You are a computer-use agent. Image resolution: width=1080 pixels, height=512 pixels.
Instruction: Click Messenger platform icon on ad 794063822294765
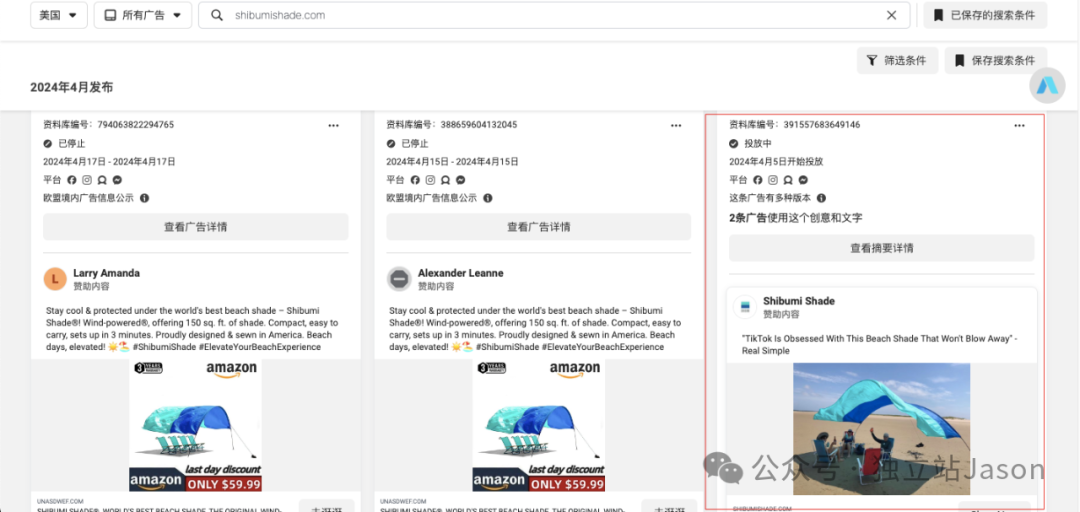(x=117, y=180)
